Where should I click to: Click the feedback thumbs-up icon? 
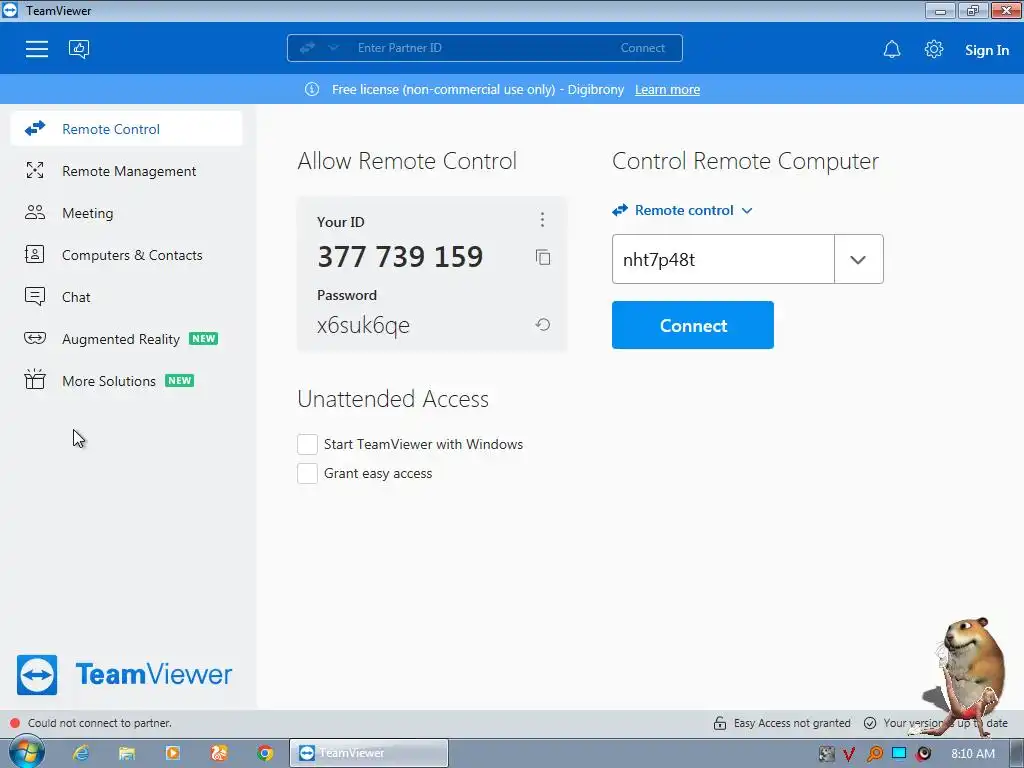[x=79, y=49]
